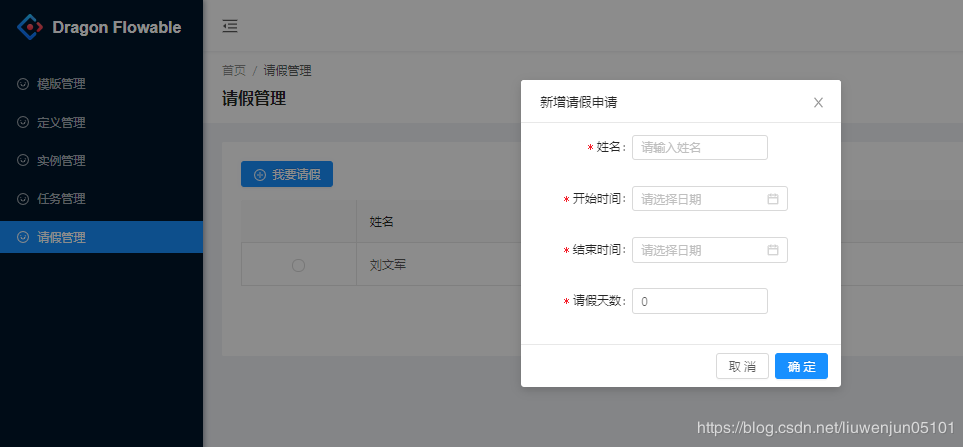963x447 pixels.
Task: Click the 新增请假申请 dialog title
Action: 578,103
